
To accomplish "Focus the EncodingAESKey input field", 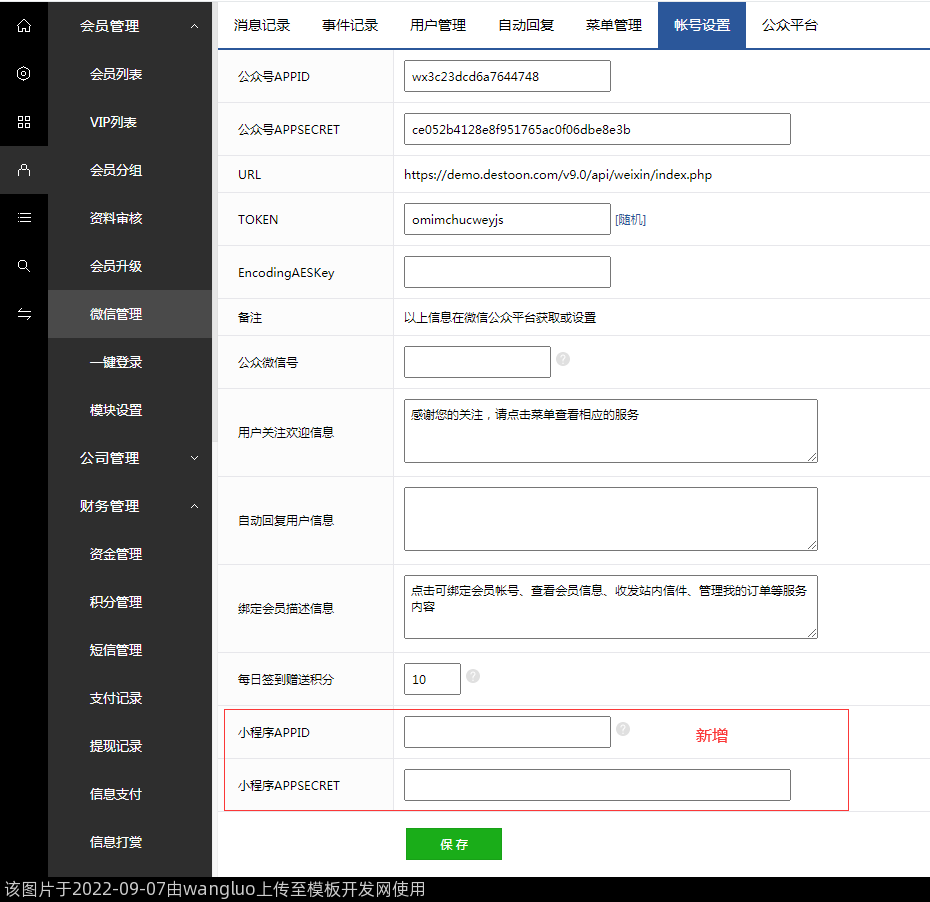I will pos(507,272).
